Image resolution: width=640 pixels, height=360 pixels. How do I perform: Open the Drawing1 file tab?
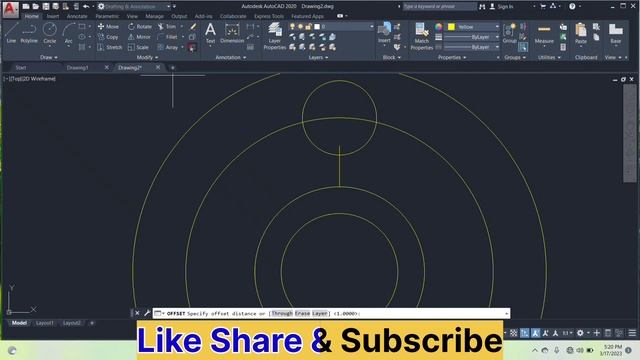(x=78, y=68)
